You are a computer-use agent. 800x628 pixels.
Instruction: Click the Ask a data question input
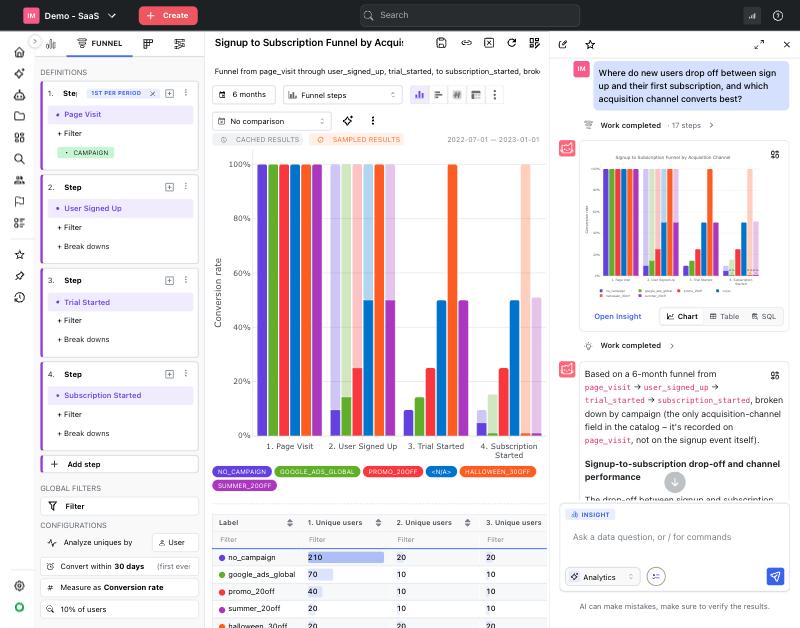click(x=672, y=537)
